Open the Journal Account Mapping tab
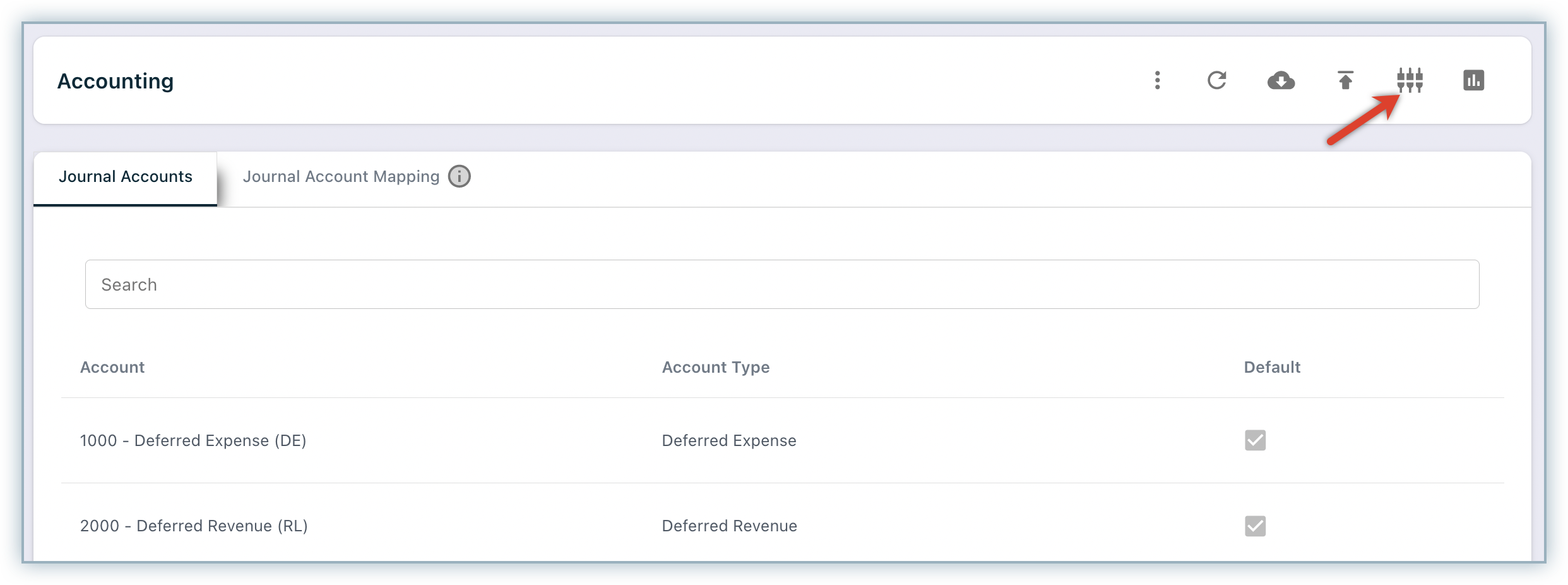Screen dimensions: 1568x585 point(341,177)
